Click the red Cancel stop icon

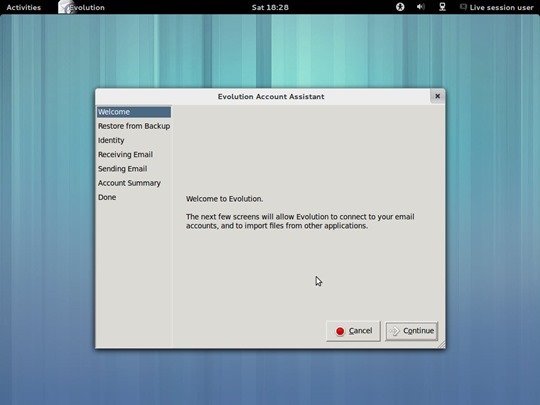(x=340, y=331)
